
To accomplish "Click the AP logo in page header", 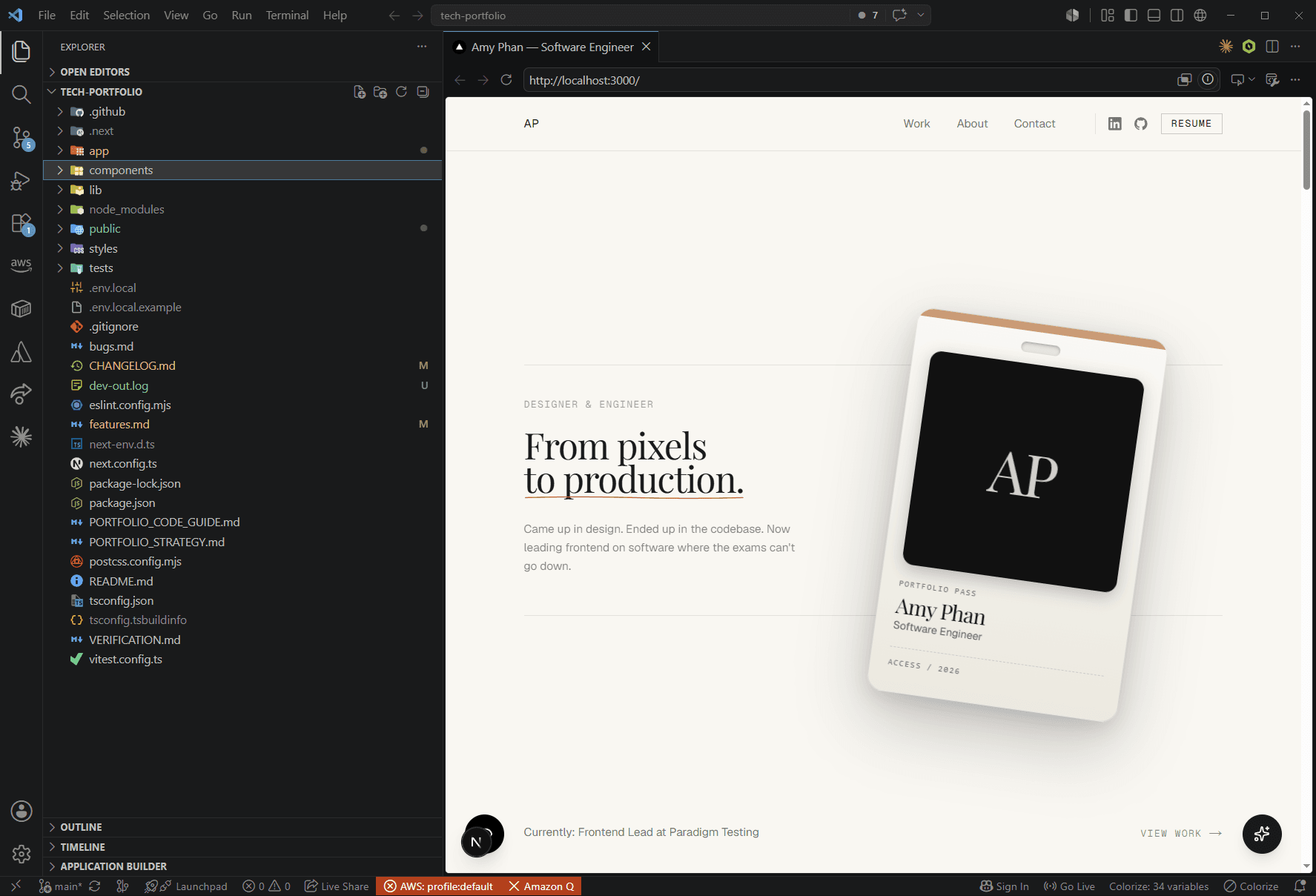I will [531, 124].
